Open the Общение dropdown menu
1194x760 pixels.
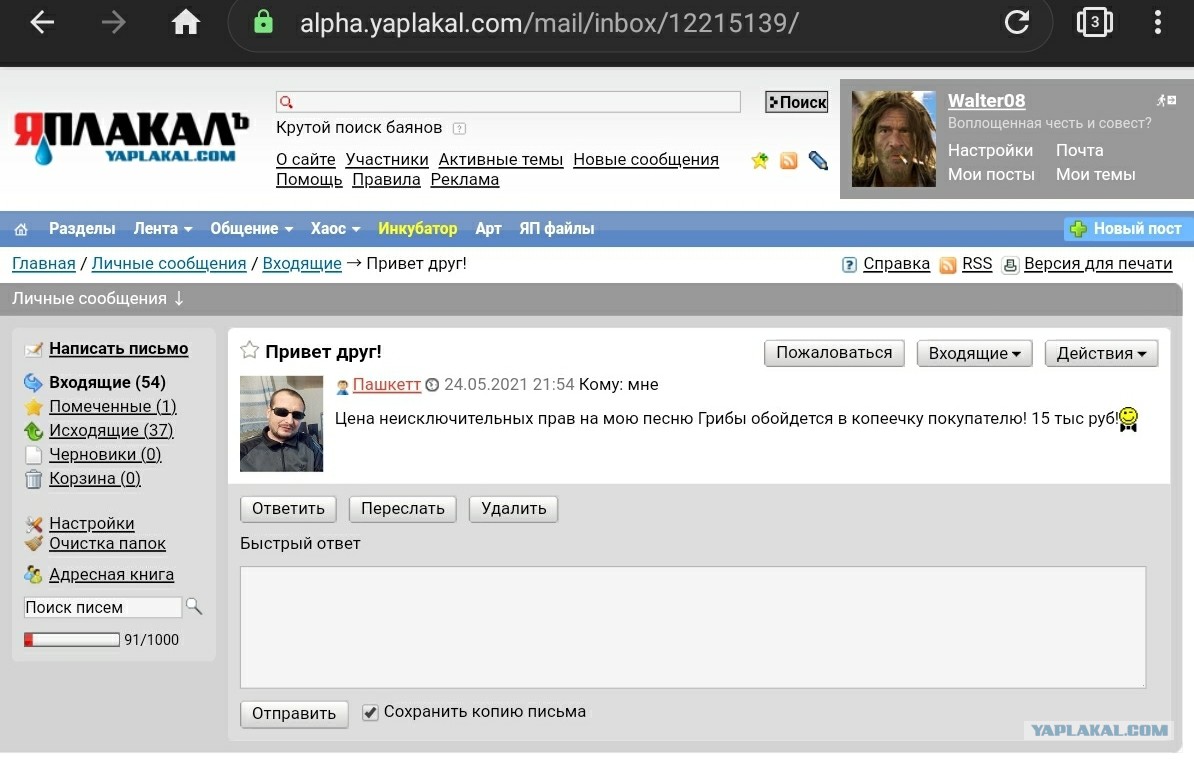[x=251, y=228]
